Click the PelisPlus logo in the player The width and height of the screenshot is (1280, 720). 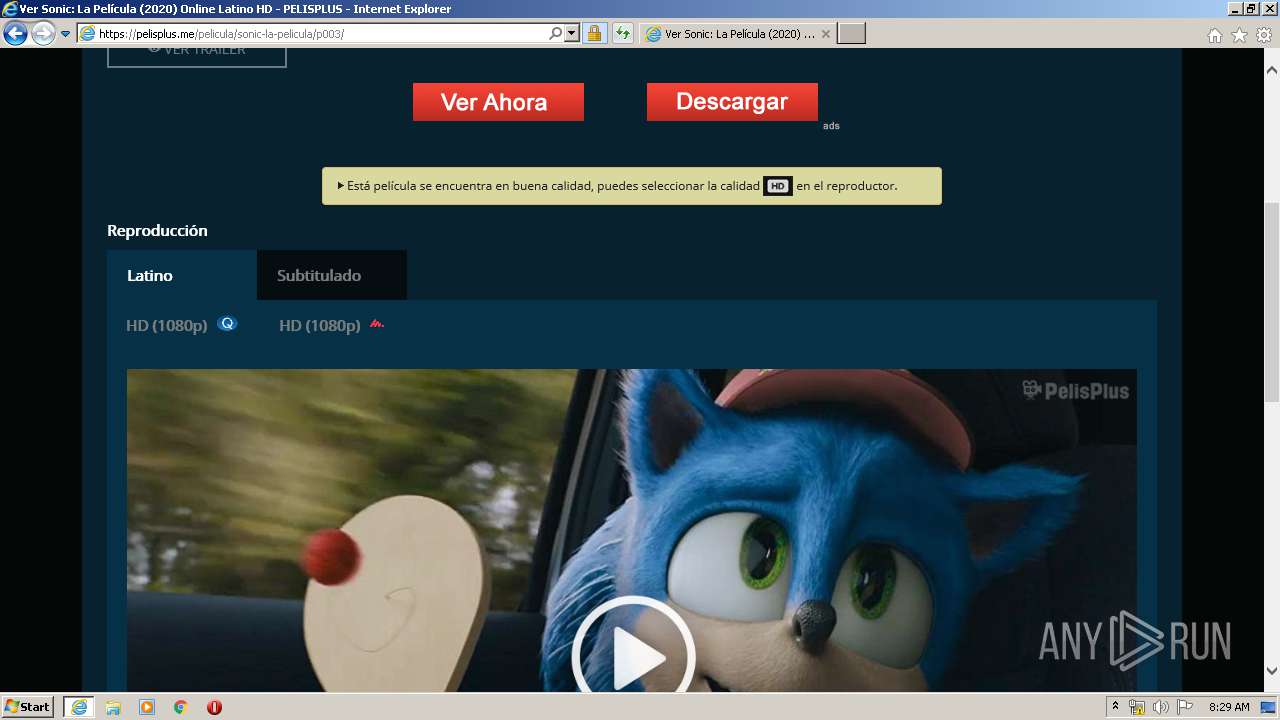tap(1075, 391)
